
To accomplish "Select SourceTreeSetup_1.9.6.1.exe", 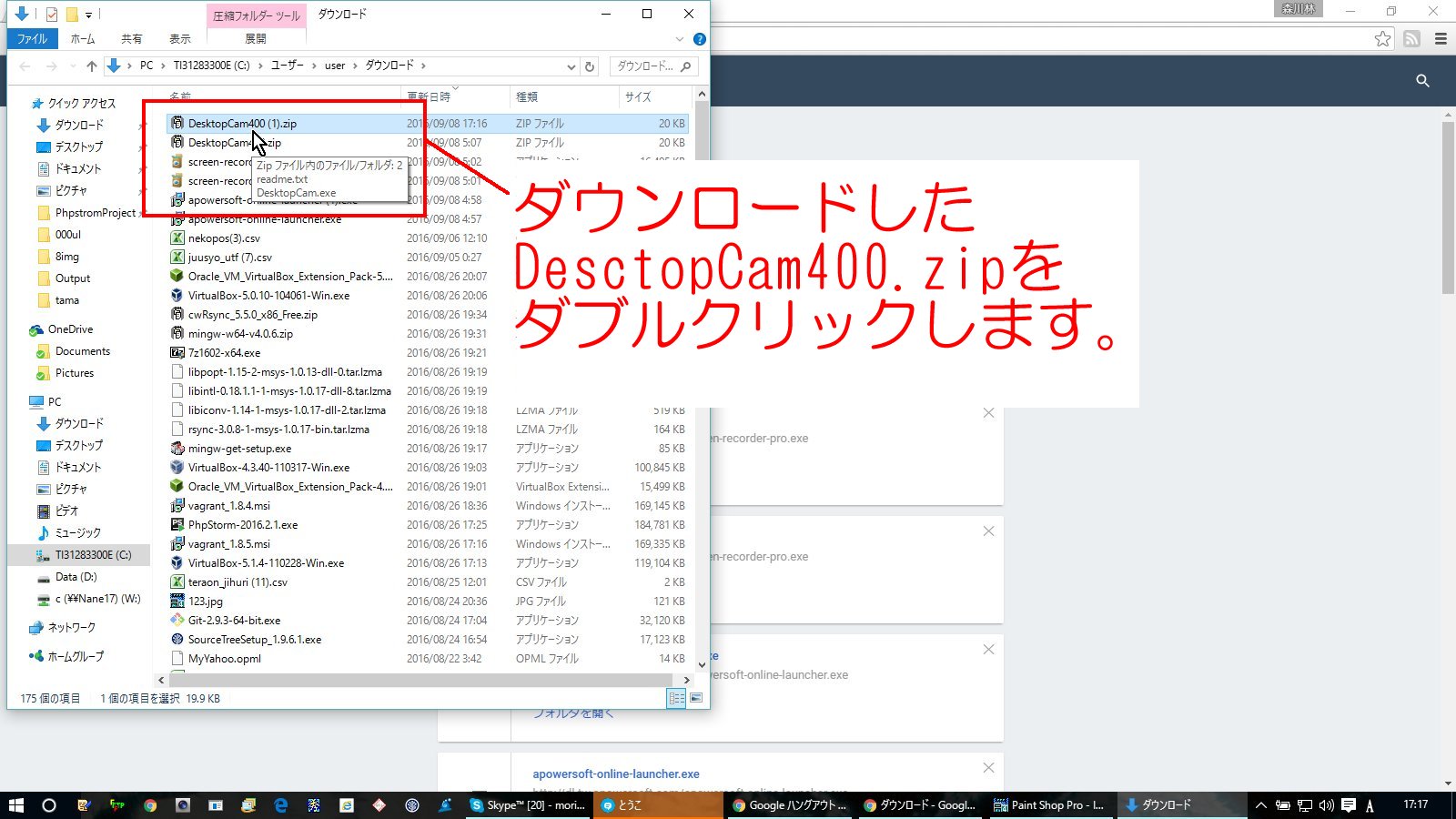I will point(254,640).
